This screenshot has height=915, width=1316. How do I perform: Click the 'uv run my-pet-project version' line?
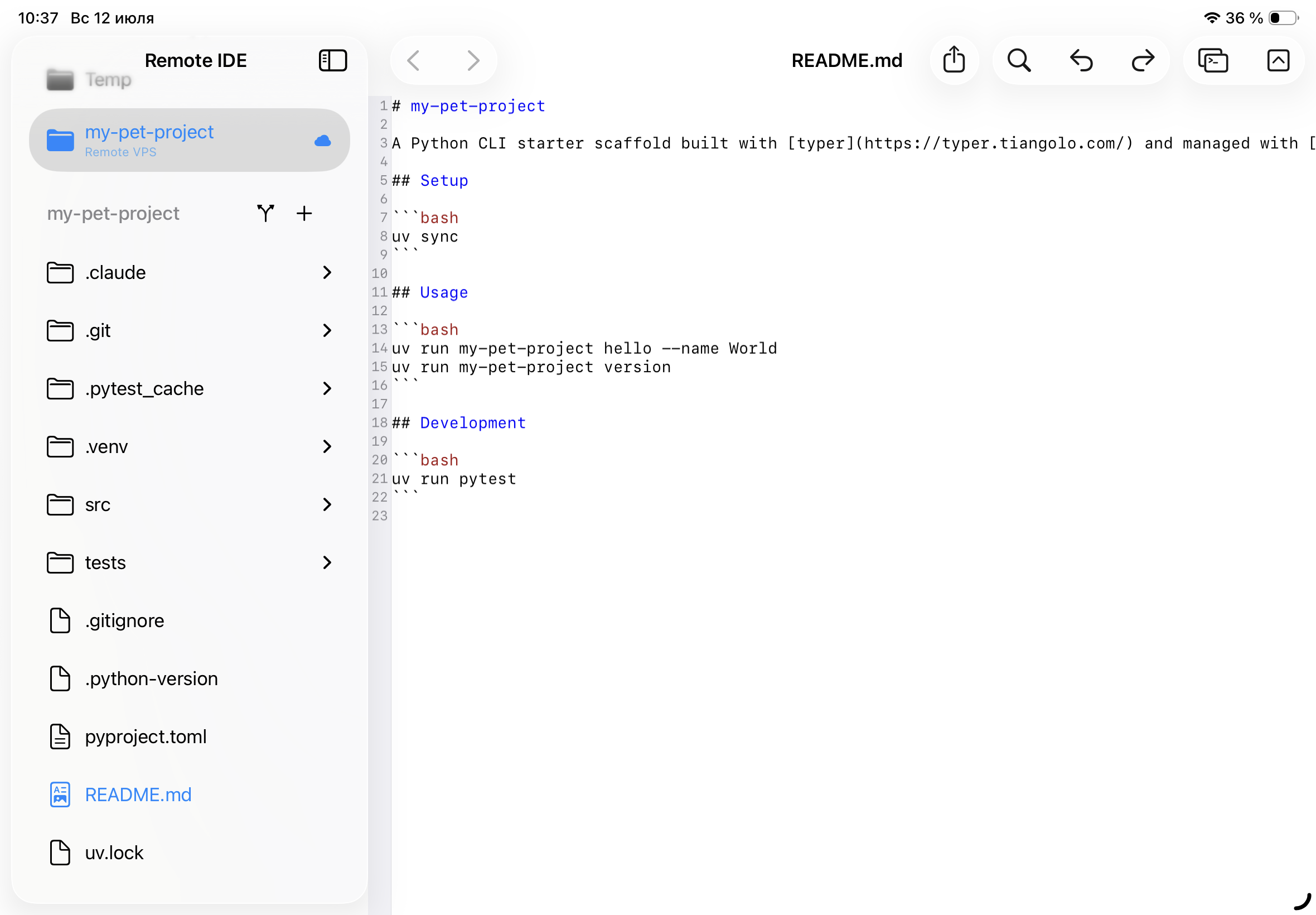pyautogui.click(x=531, y=367)
